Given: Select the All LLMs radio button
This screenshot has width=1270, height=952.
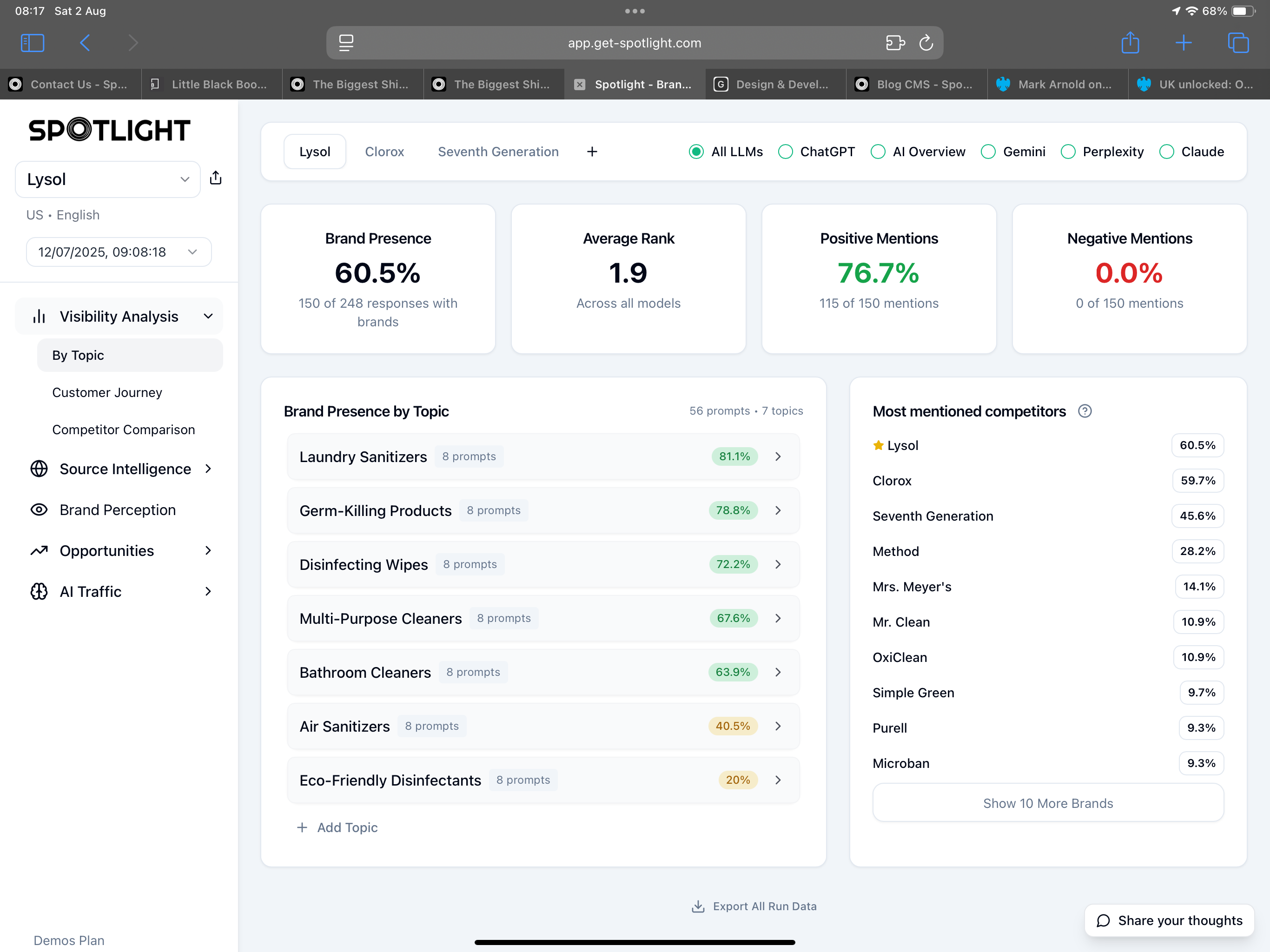Looking at the screenshot, I should [x=696, y=152].
